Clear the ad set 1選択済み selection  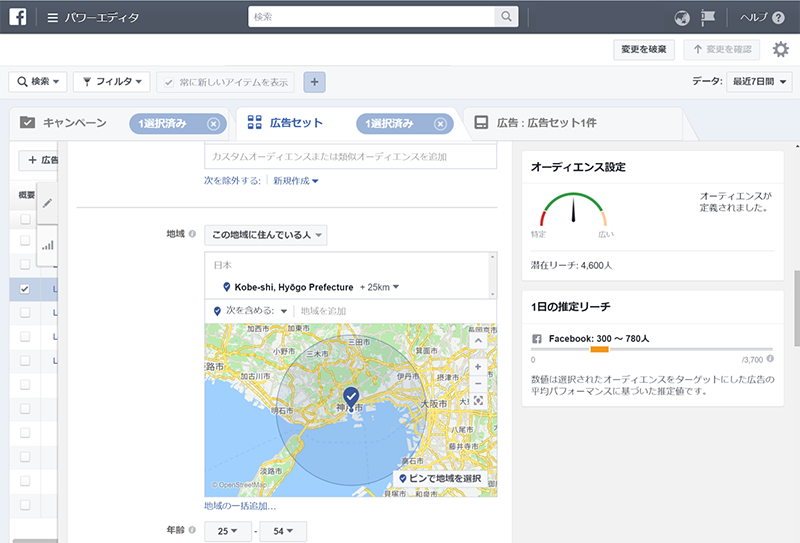pyautogui.click(x=440, y=124)
